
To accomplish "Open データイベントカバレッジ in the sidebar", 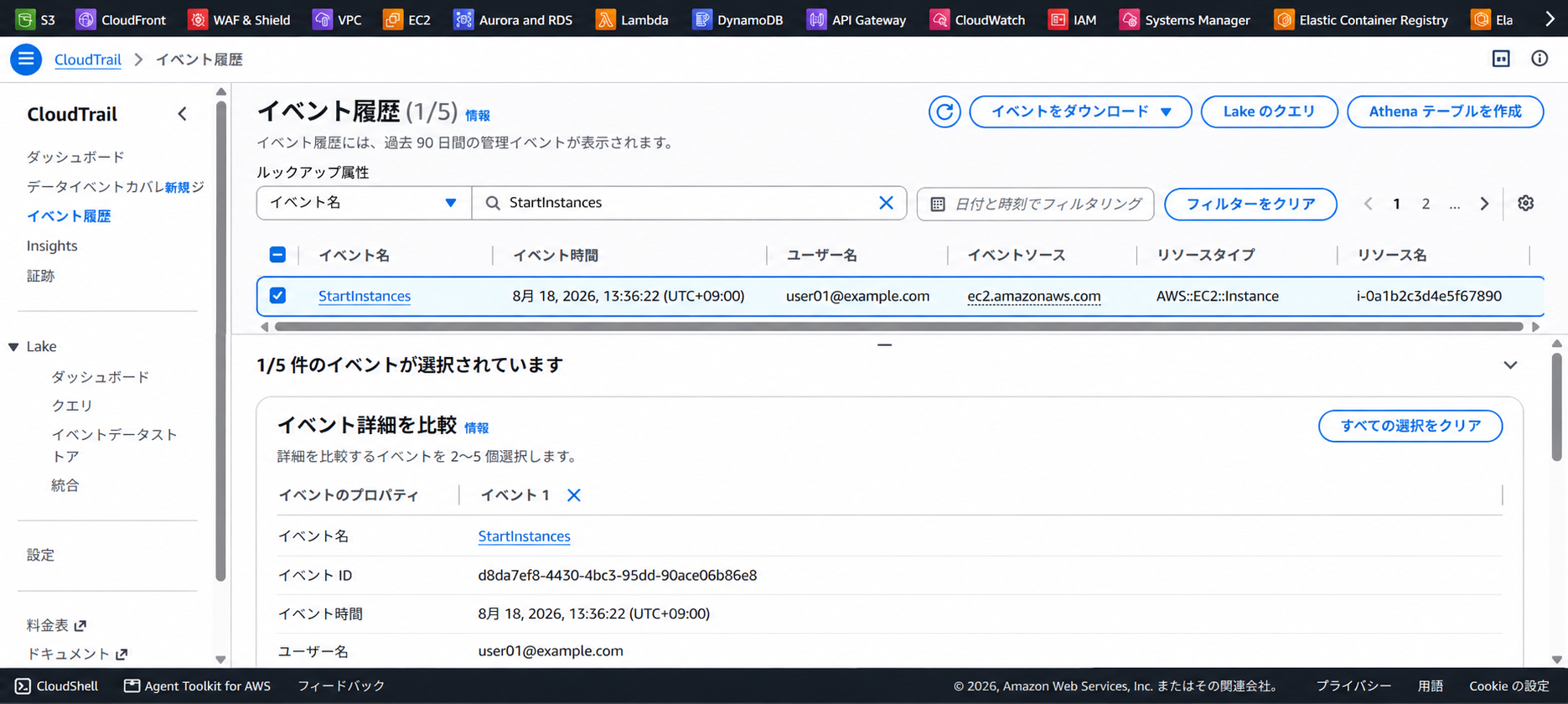I will pyautogui.click(x=116, y=187).
